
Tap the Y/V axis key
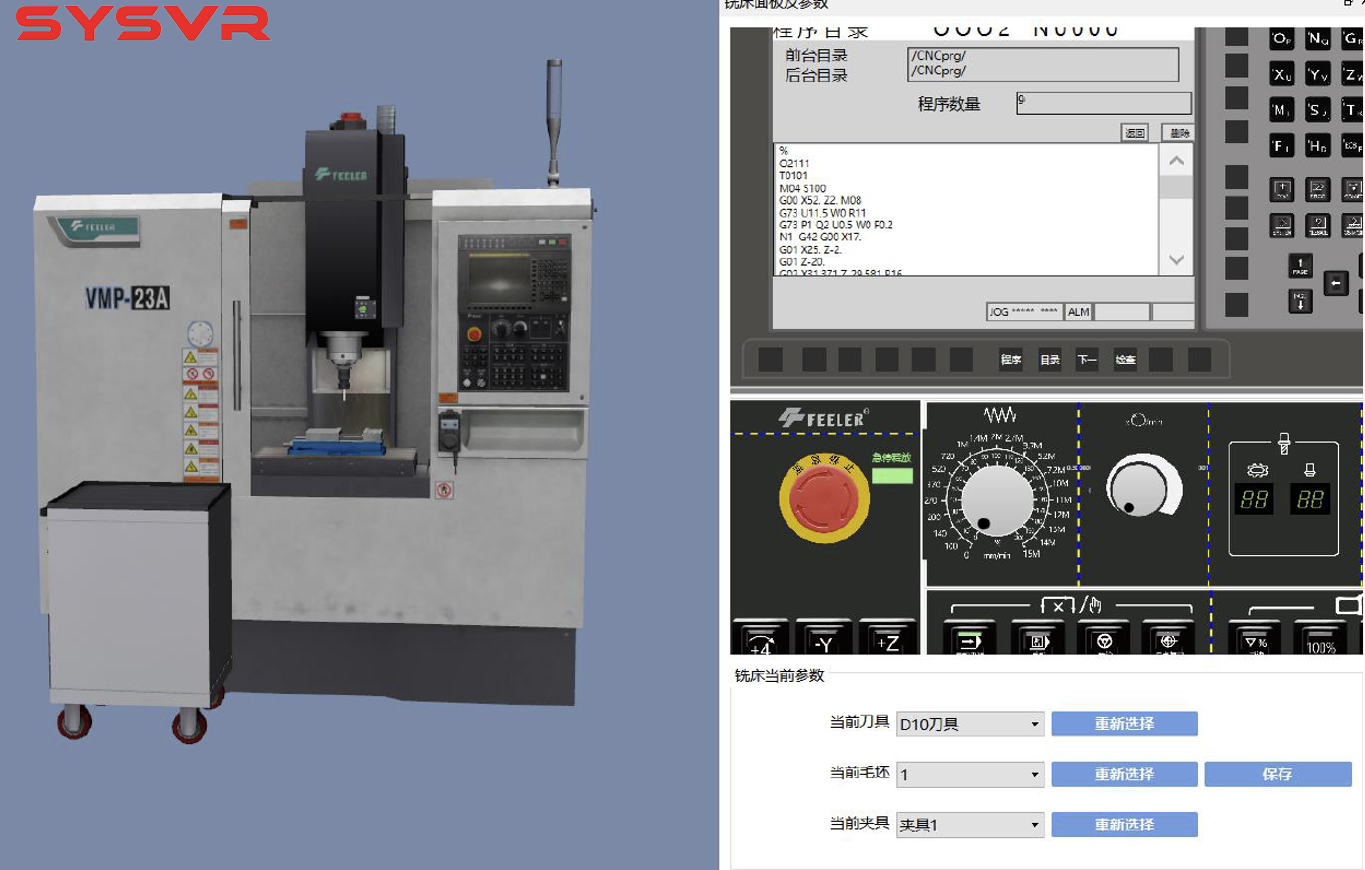[x=1319, y=75]
